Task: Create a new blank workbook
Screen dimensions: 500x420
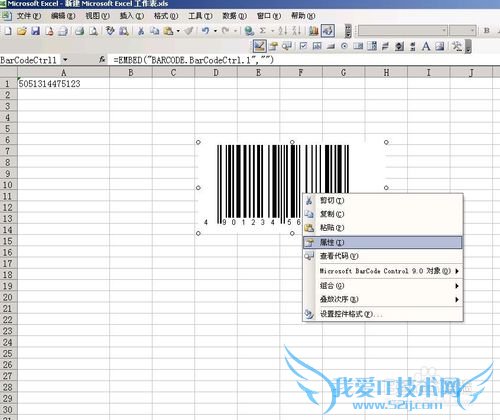Action: 8,31
